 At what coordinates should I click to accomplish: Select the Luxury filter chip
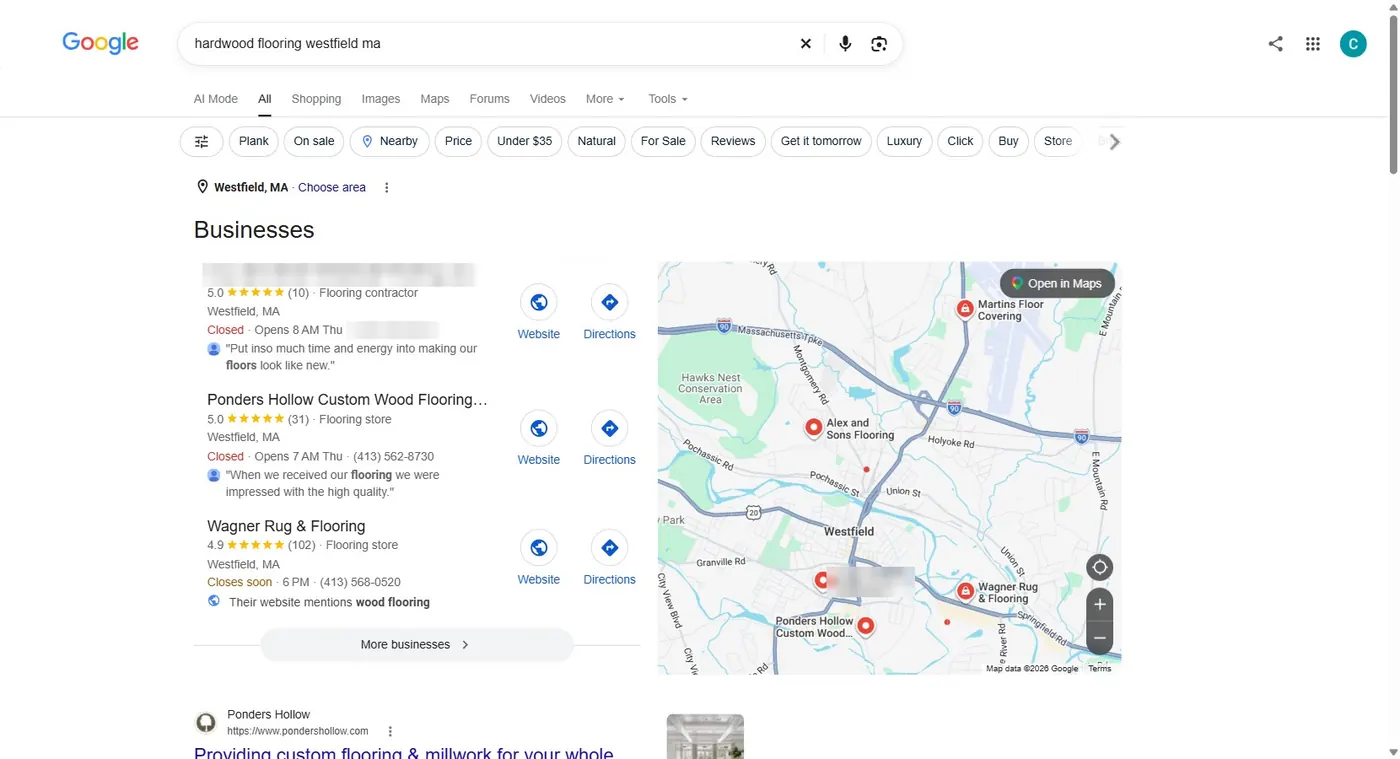coord(904,141)
